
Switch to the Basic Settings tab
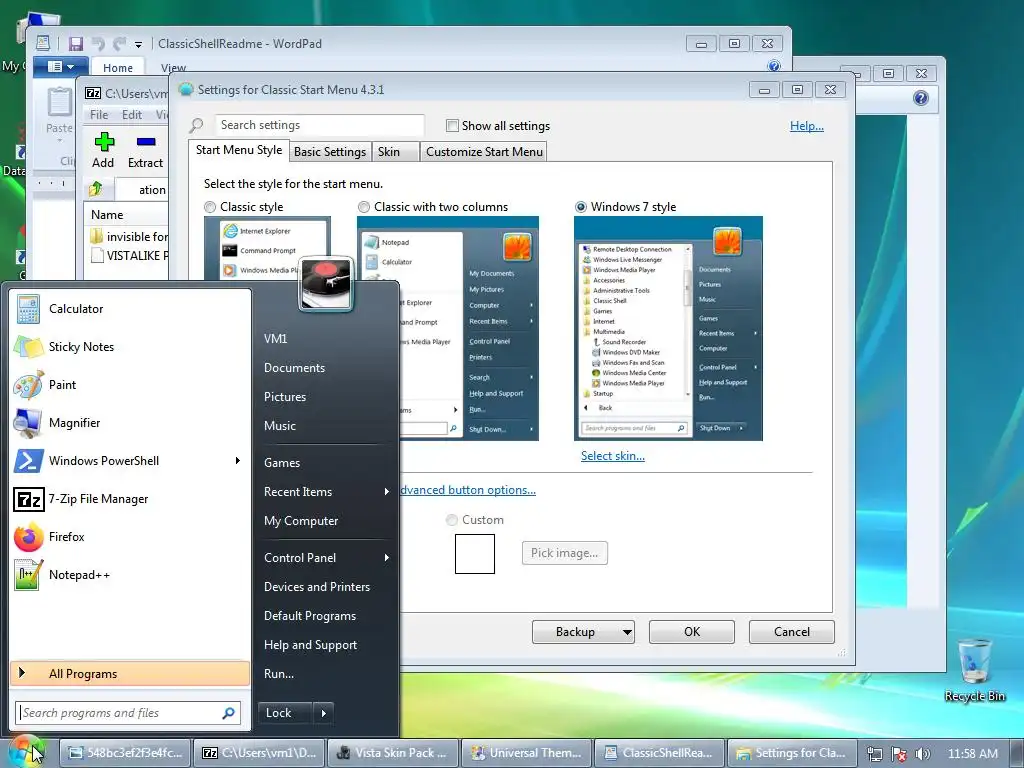pos(330,152)
